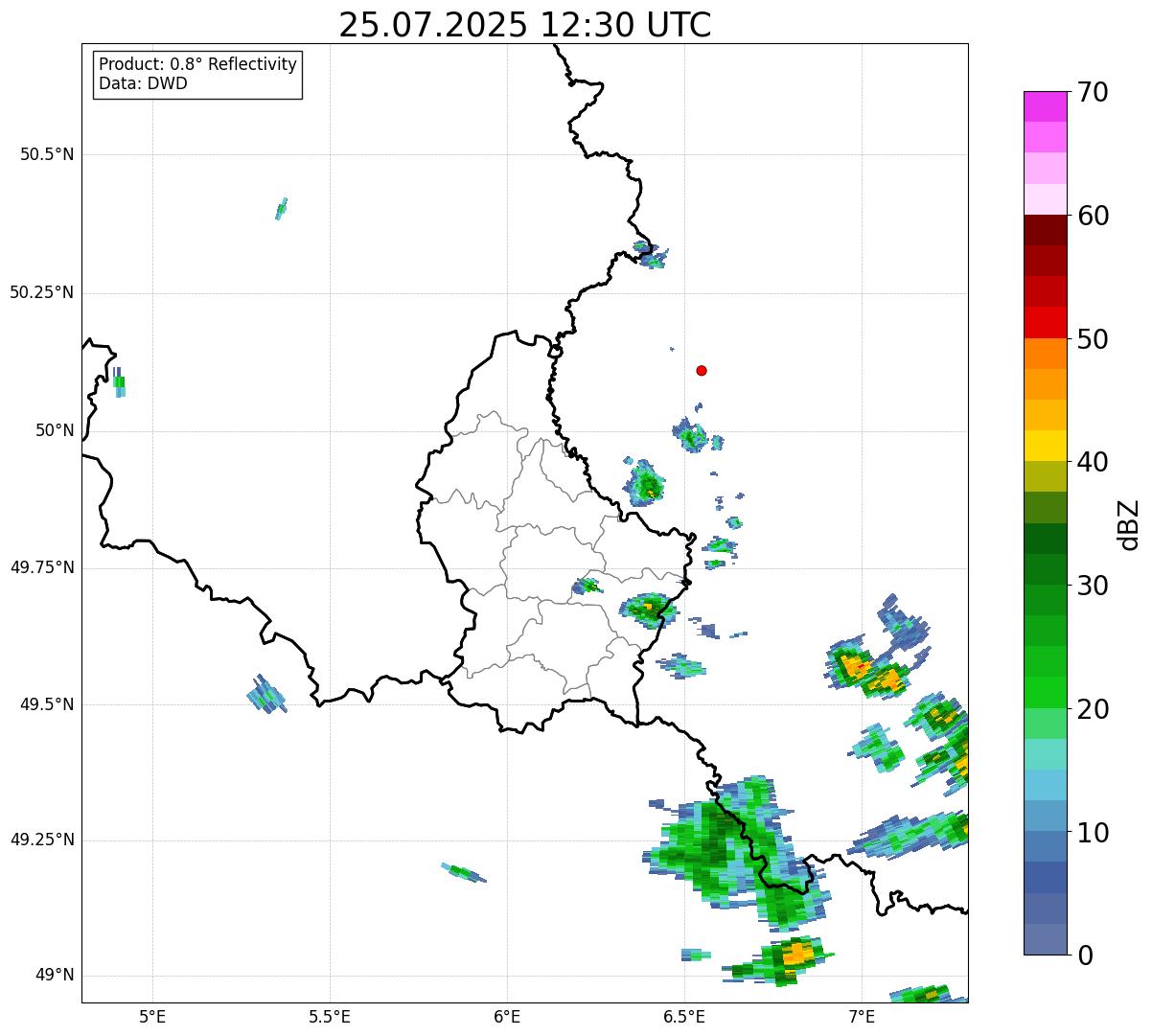This screenshot has height=1036, width=1152.
Task: Click the colorbar value 70
Action: pos(1093,92)
